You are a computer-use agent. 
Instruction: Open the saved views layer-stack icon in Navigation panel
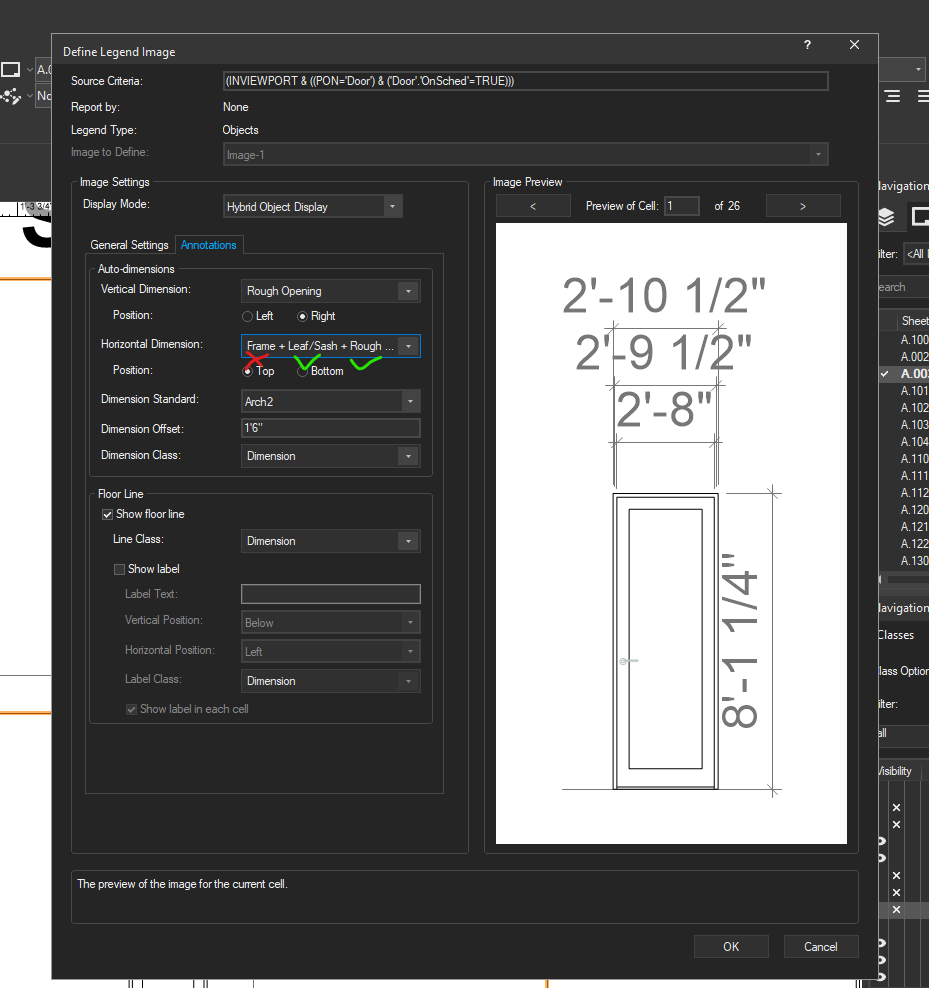[884, 216]
